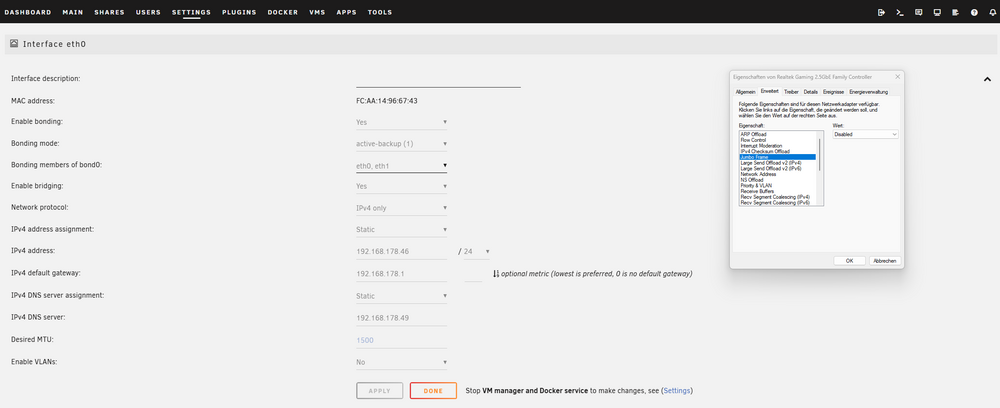Select the Settings menu item
Screen dimensions: 1000x408
pos(191,12)
